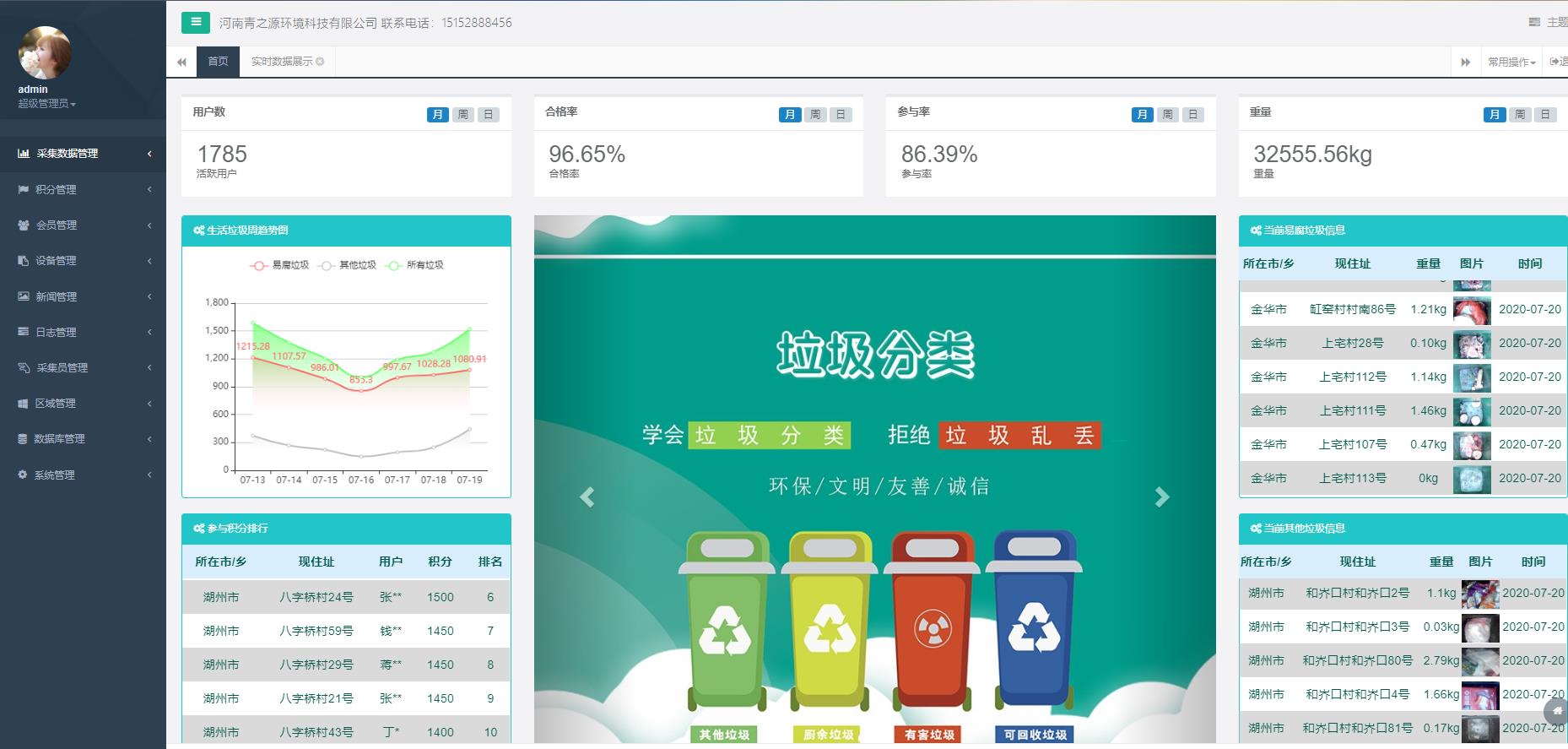Select 月 in the 用户数 card
This screenshot has width=1568, height=749.
pyautogui.click(x=437, y=115)
